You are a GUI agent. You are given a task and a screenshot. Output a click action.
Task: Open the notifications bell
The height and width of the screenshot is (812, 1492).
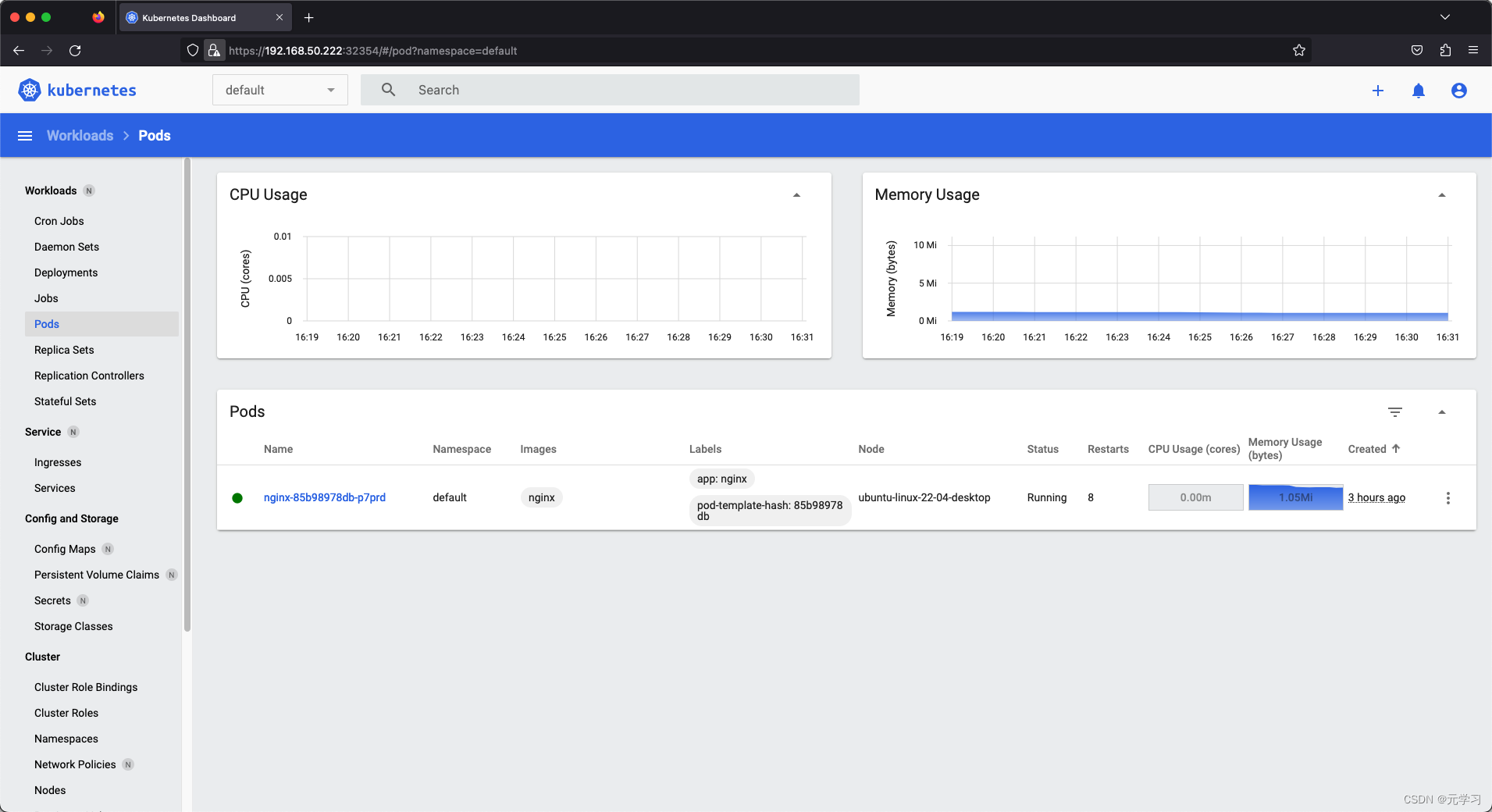(1419, 91)
